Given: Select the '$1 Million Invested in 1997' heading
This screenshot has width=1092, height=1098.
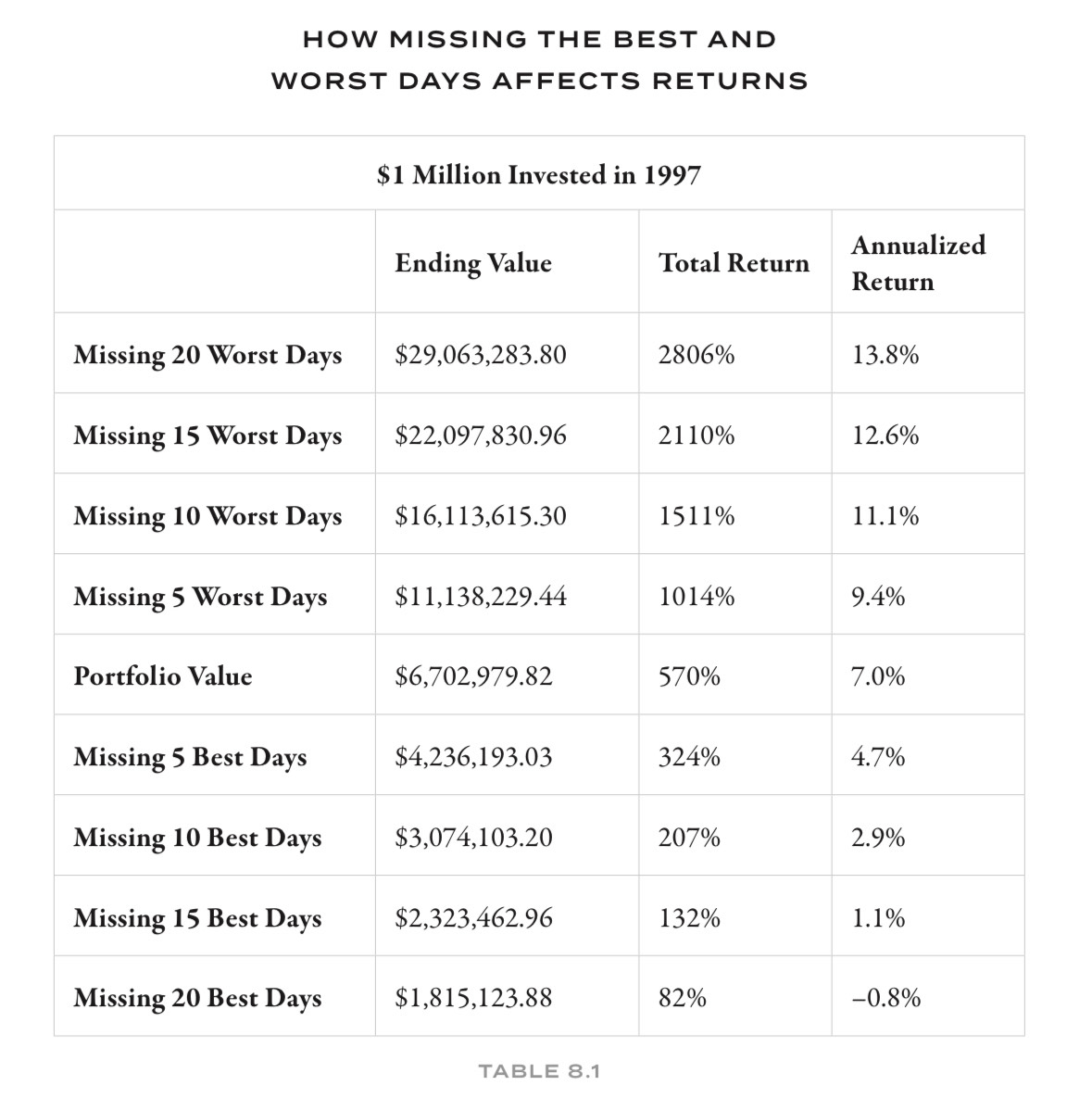Looking at the screenshot, I should tap(538, 175).
